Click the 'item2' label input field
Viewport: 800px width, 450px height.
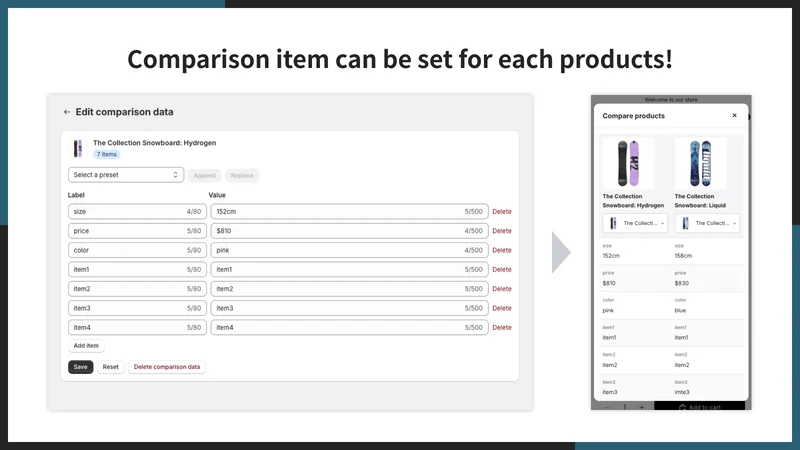pyautogui.click(x=137, y=289)
